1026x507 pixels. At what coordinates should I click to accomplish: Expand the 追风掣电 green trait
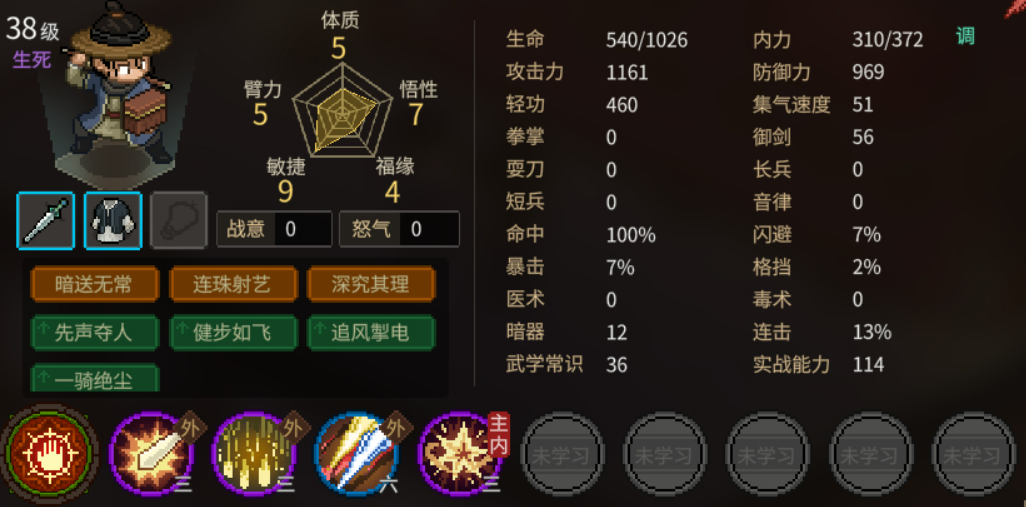pos(371,333)
